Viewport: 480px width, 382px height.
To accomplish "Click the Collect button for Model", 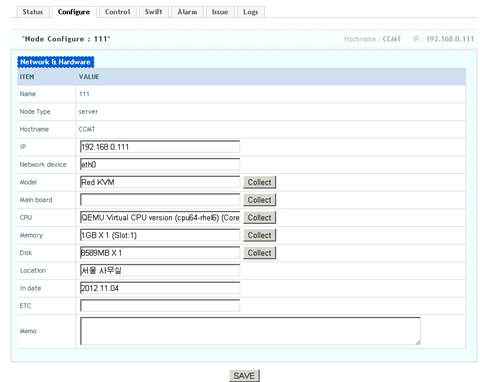I will click(259, 182).
